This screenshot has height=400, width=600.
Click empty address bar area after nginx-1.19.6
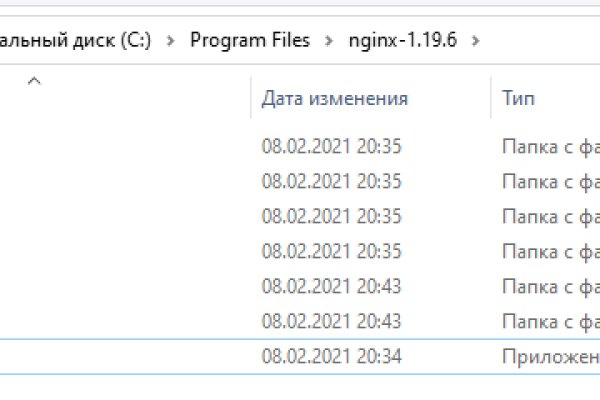[x=540, y=41]
